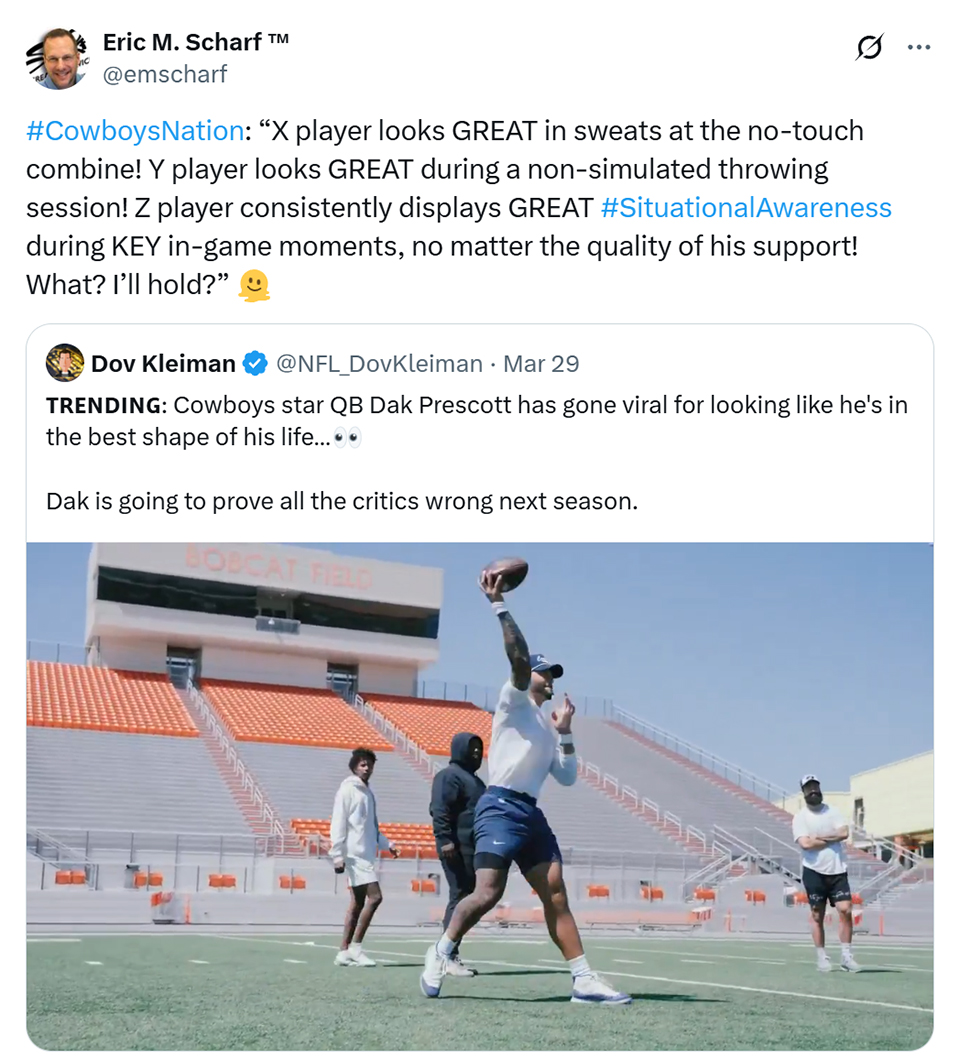The height and width of the screenshot is (1056, 960).
Task: Open the Dak Prescott throwing video thumbnail
Action: (x=480, y=796)
